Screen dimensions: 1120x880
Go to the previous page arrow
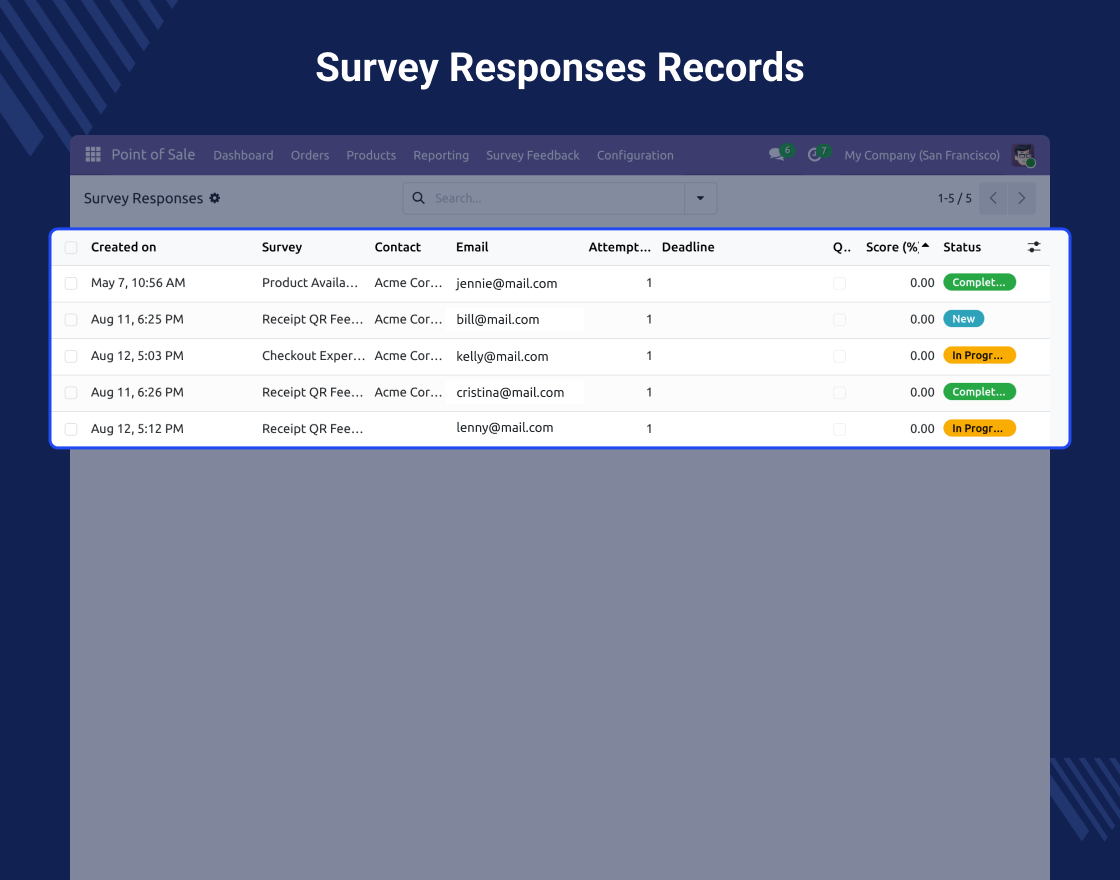tap(993, 198)
